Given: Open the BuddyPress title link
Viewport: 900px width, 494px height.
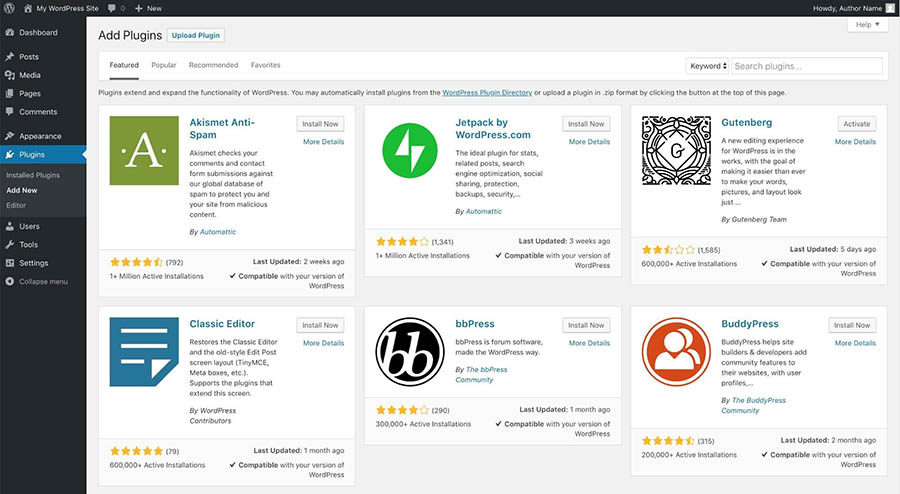Looking at the screenshot, I should (750, 324).
